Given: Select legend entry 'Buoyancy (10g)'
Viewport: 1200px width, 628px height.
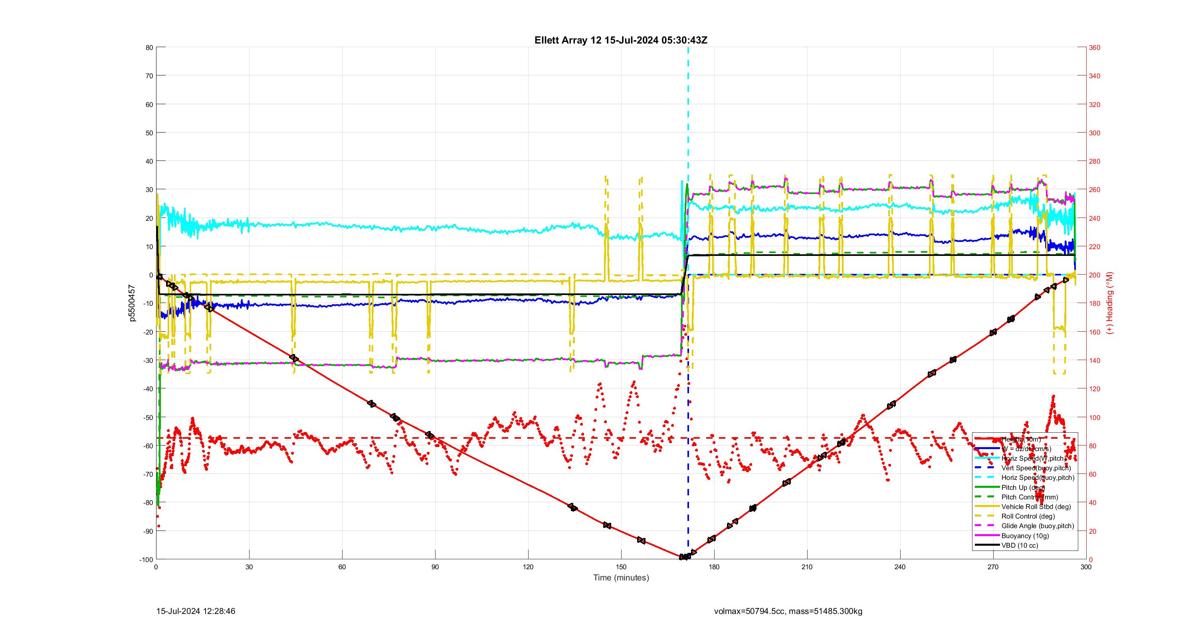Looking at the screenshot, I should tap(1025, 535).
